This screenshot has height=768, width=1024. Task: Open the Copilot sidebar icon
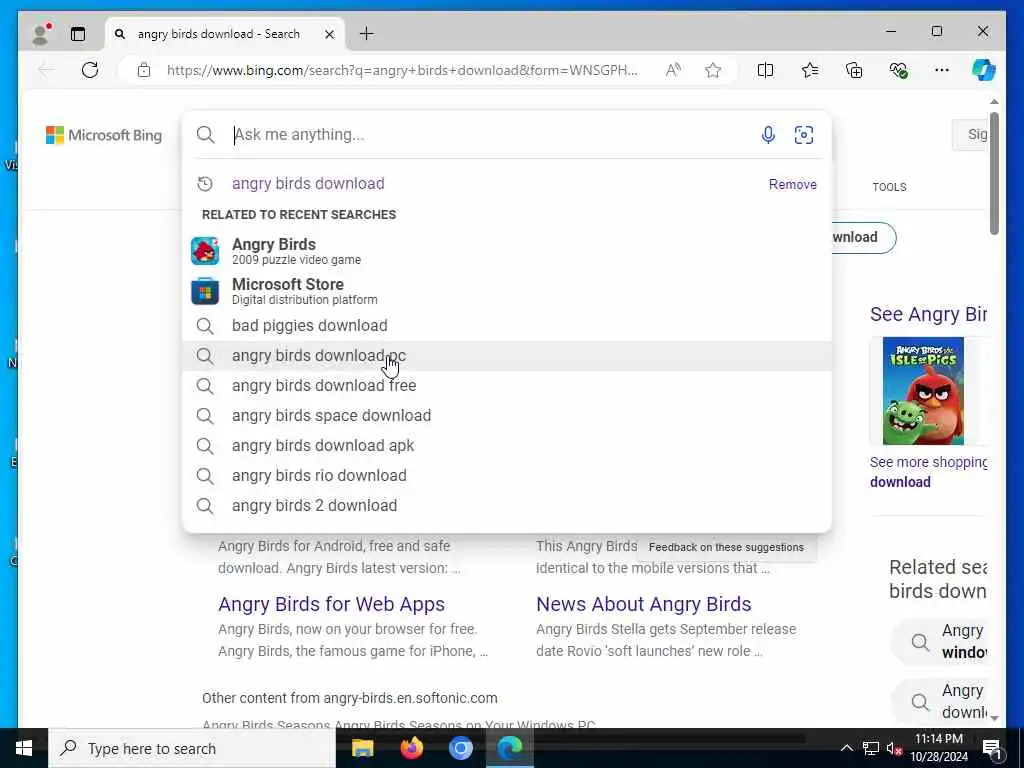984,70
